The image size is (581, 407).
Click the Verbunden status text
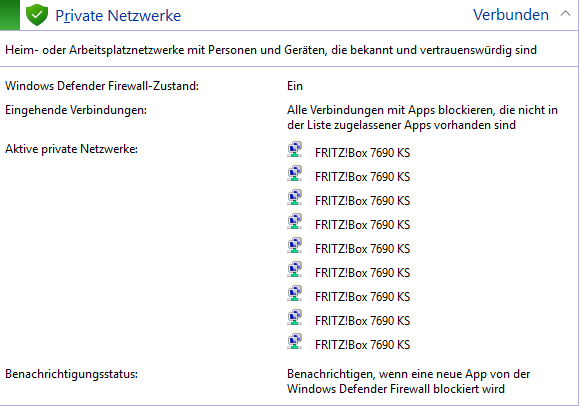click(511, 15)
